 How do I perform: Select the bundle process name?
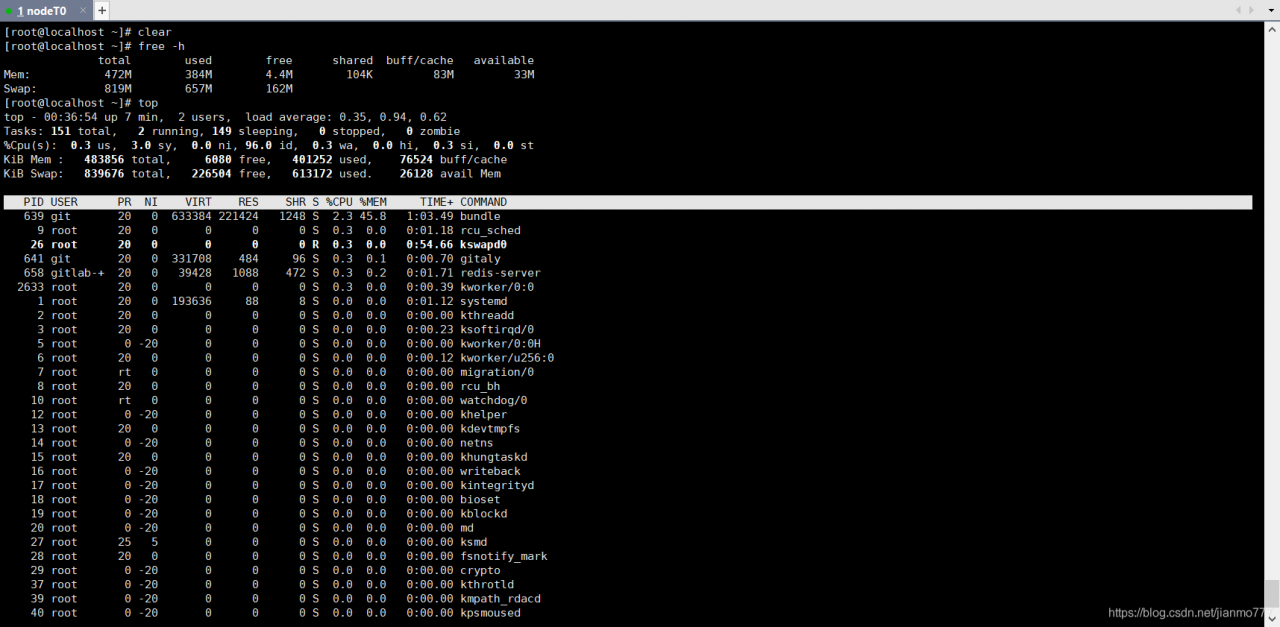click(x=480, y=216)
